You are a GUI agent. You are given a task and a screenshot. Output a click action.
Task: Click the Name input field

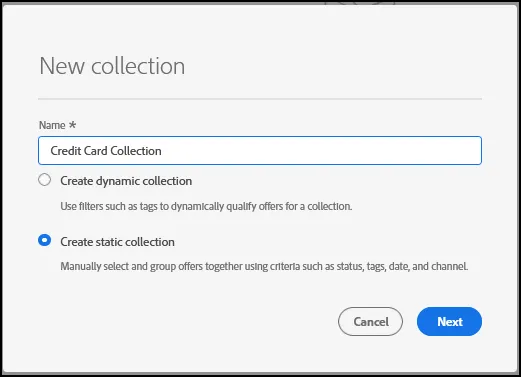[x=260, y=150]
